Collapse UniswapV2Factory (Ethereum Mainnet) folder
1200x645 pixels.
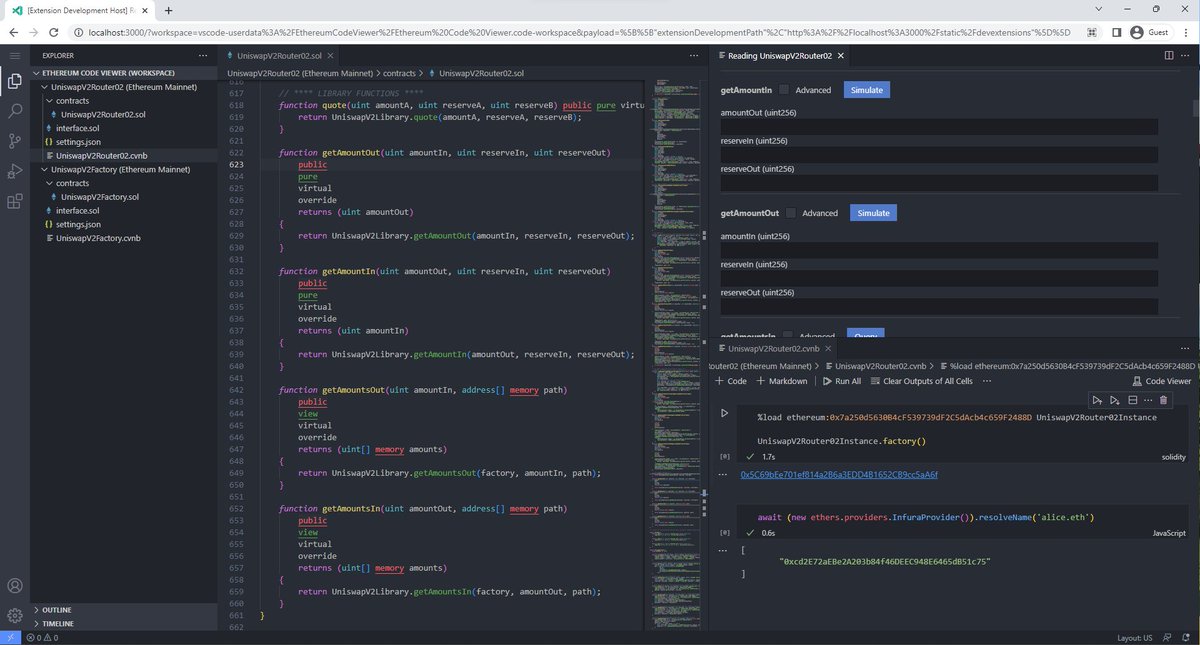[x=123, y=169]
